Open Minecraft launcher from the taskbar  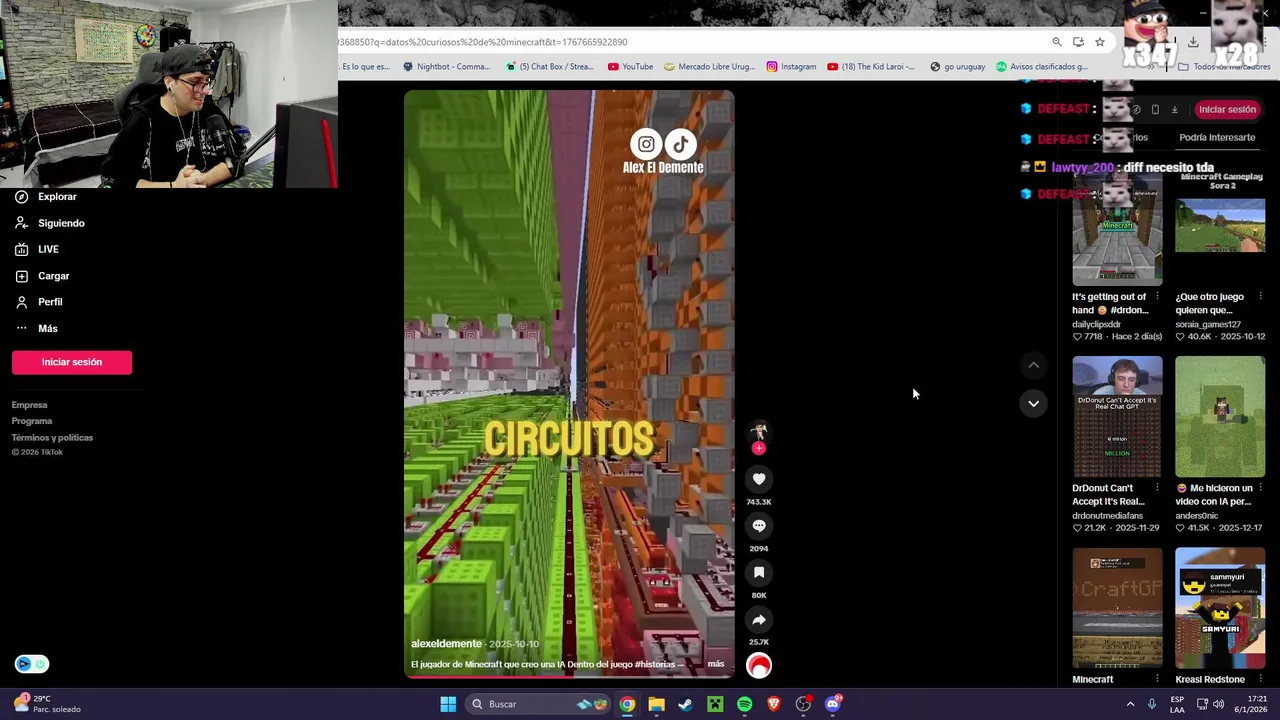point(715,704)
